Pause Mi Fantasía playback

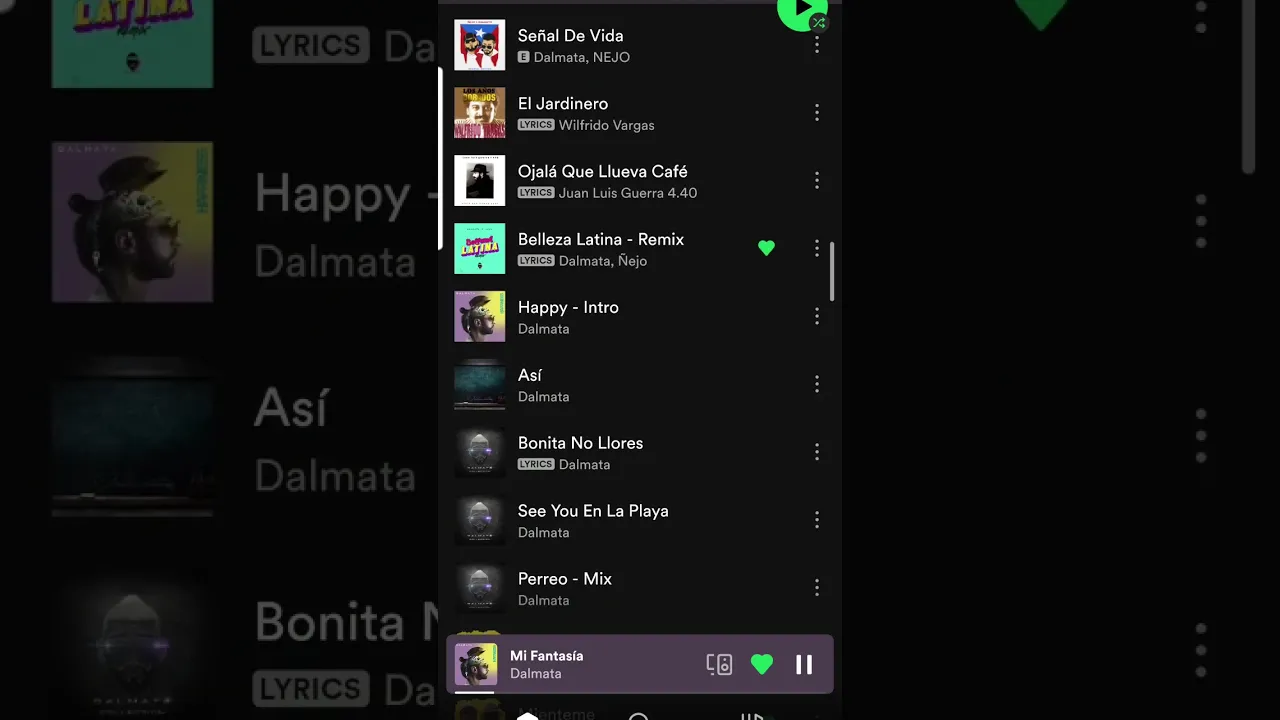click(x=804, y=664)
